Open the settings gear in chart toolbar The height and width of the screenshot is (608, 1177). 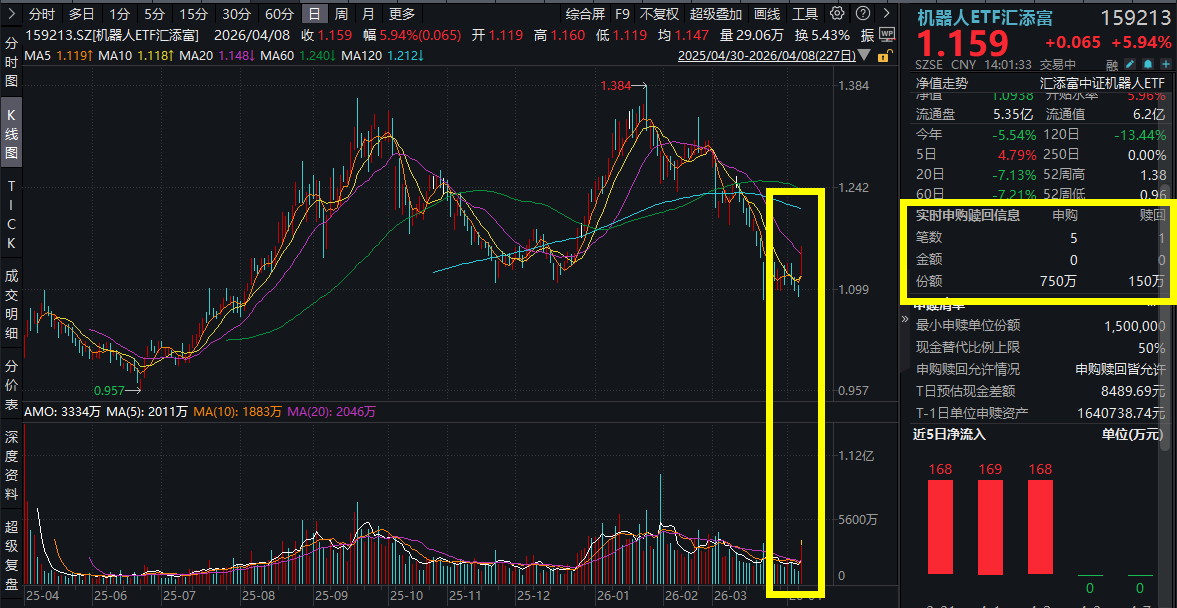pos(837,14)
